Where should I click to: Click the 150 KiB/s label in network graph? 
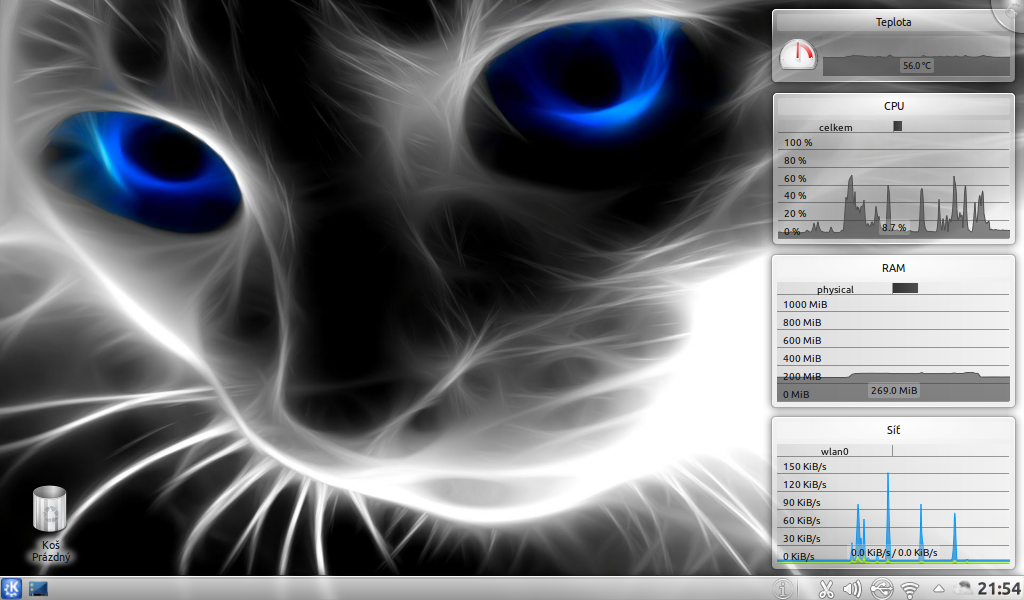[x=805, y=466]
